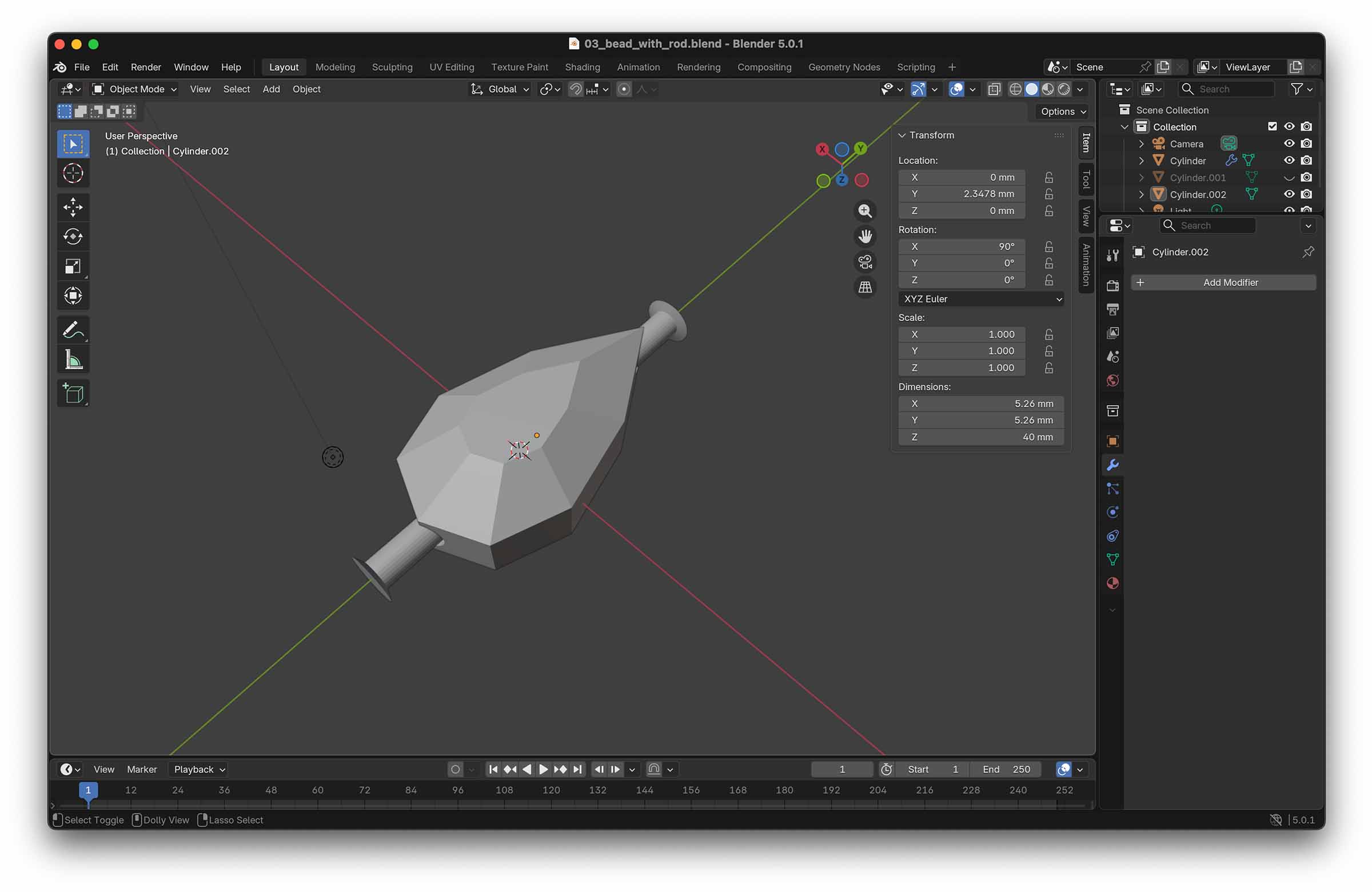This screenshot has height=892, width=1372.
Task: Open the Material properties tab
Action: pyautogui.click(x=1112, y=583)
